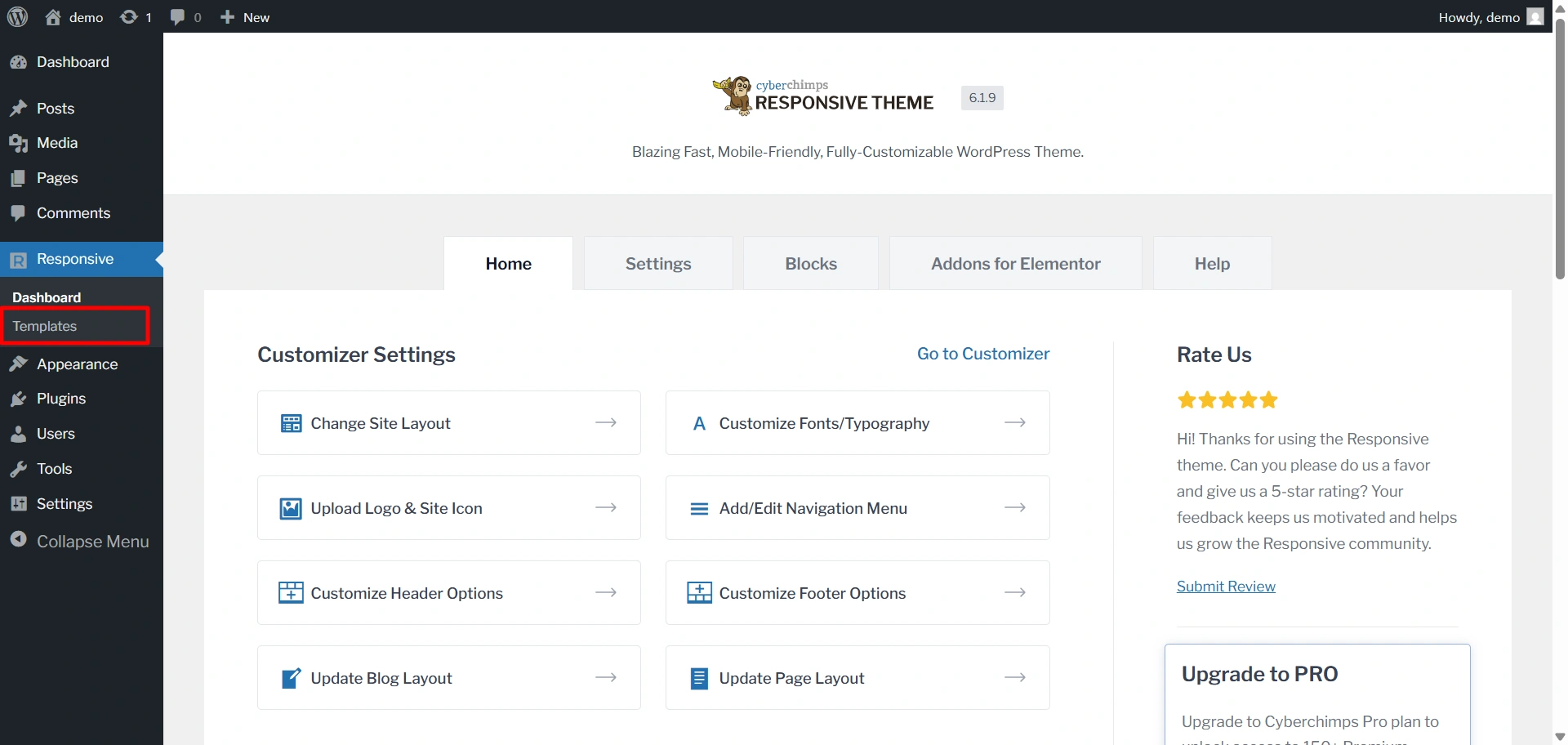Click the Update Blog Layout arrow

click(x=606, y=677)
